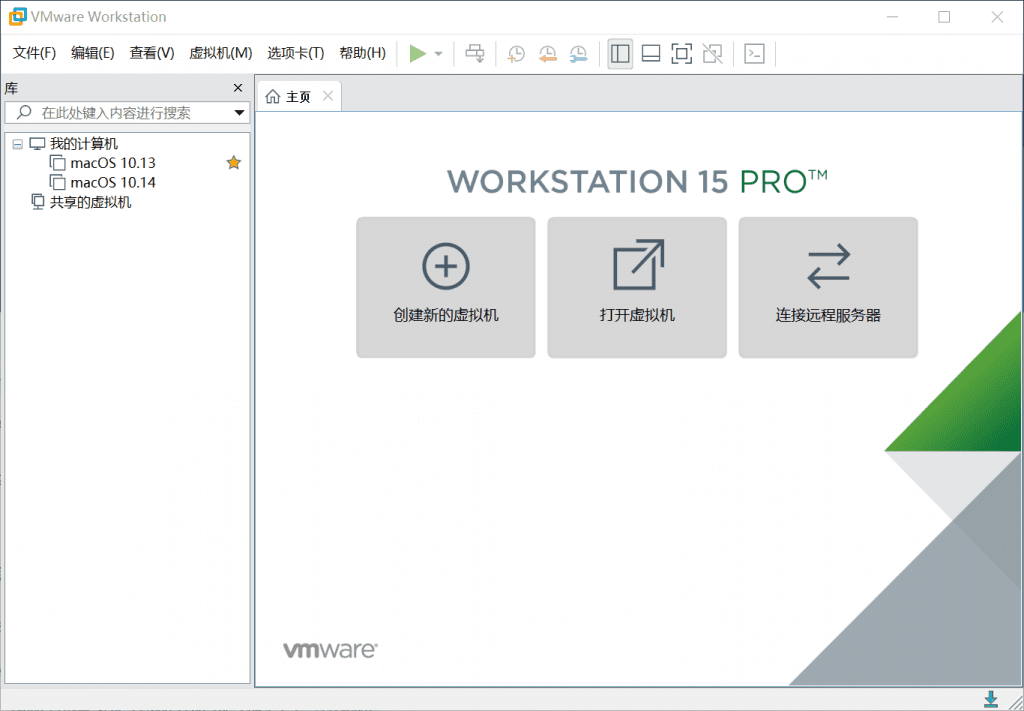Click 创建新的虚拟机 to create a VM

pyautogui.click(x=445, y=287)
